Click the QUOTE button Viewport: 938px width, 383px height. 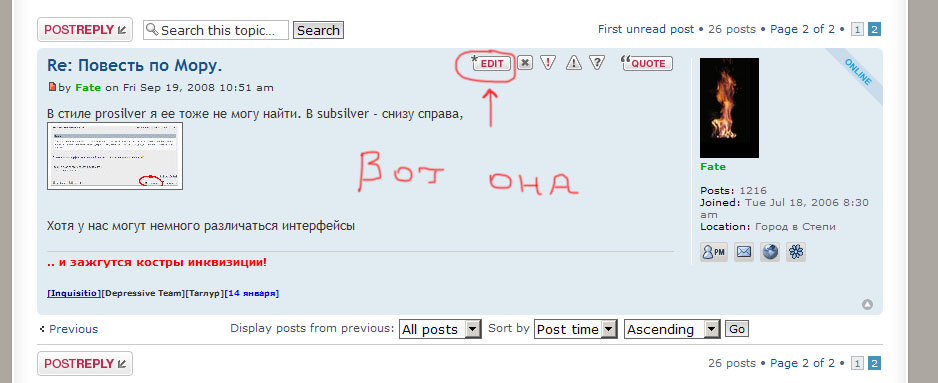click(648, 63)
